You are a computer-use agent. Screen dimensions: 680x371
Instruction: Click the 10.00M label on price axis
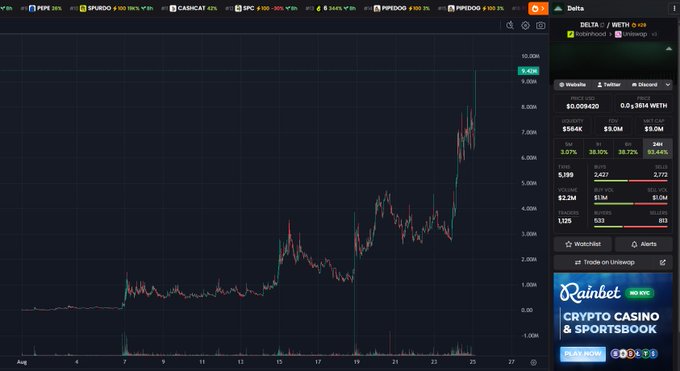[x=530, y=56]
